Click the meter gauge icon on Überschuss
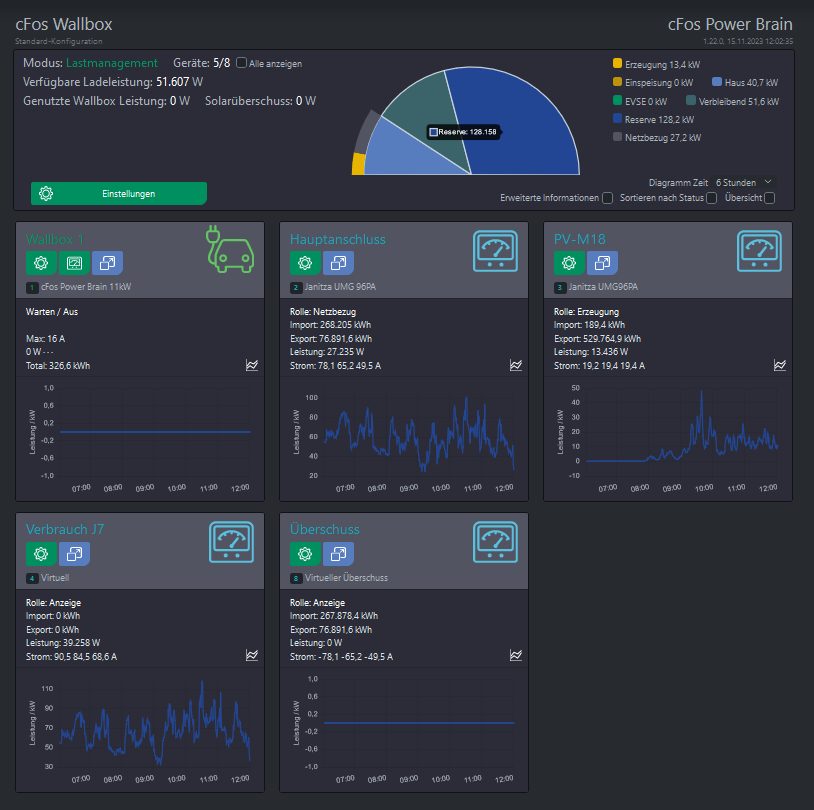Viewport: 814px width, 810px height. tap(495, 542)
